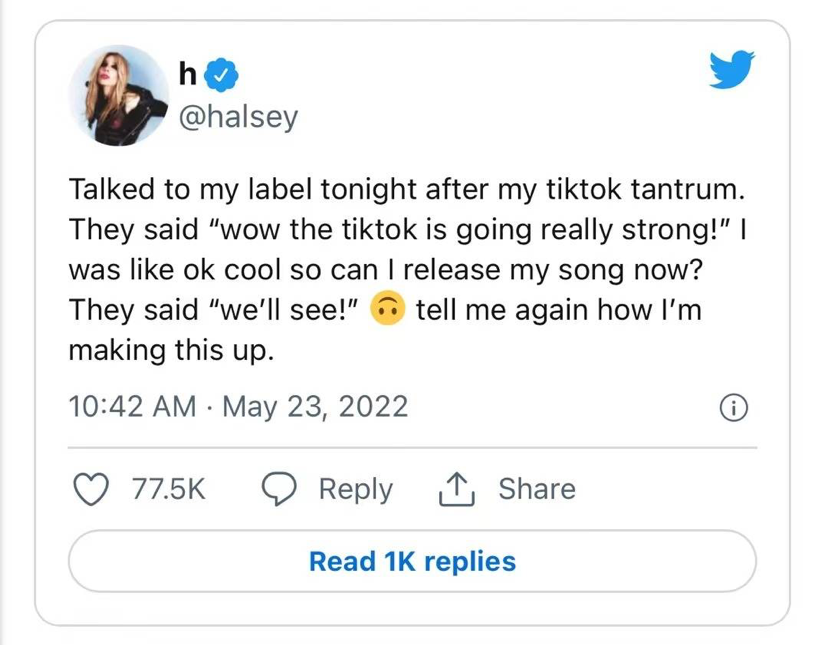Open Halsey's profile picture

[118, 95]
